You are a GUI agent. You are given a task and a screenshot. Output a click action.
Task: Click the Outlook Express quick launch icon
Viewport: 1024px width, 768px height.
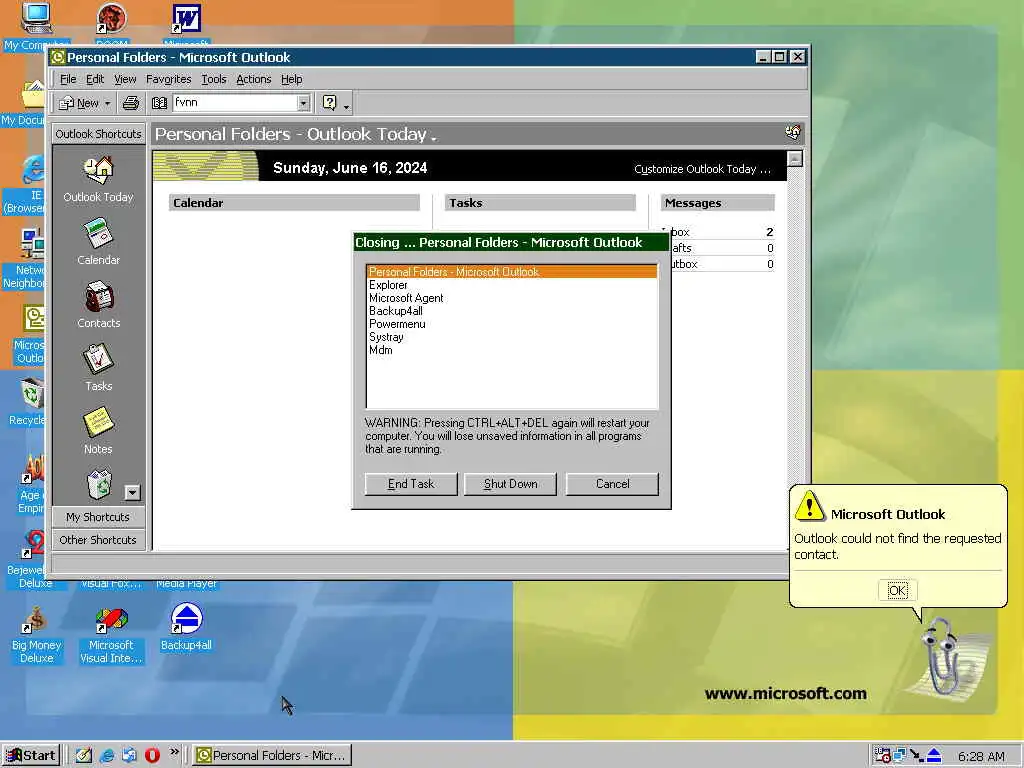click(x=129, y=755)
